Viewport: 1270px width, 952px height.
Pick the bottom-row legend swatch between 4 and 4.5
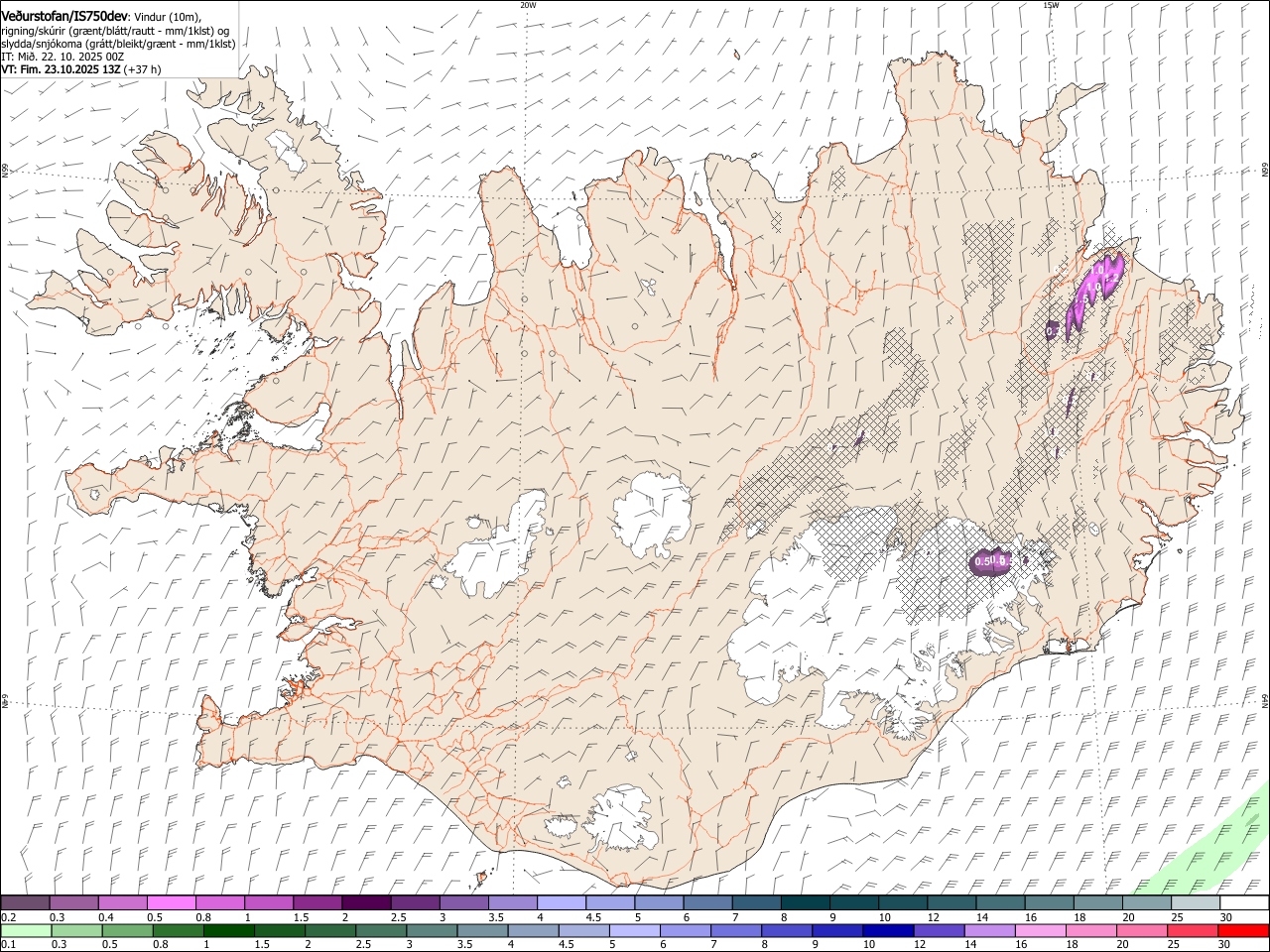(534, 930)
